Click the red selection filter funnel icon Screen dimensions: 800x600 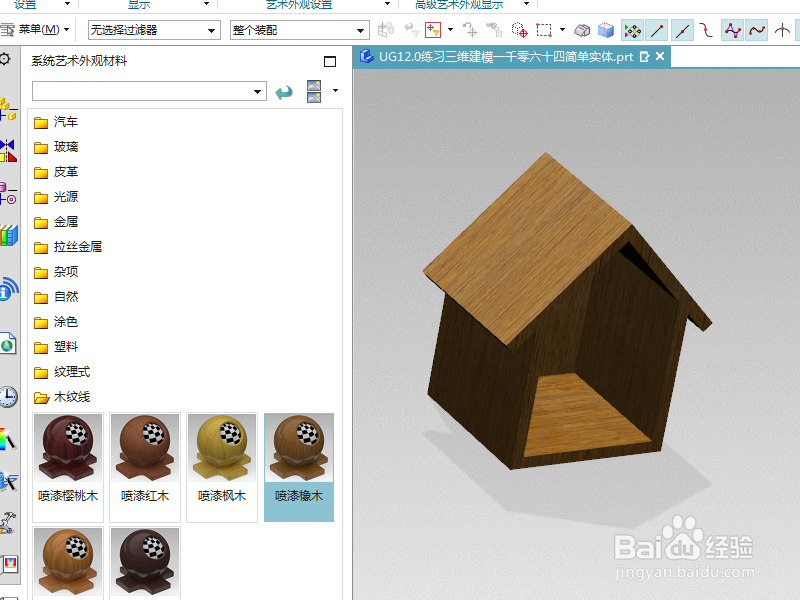(433, 30)
